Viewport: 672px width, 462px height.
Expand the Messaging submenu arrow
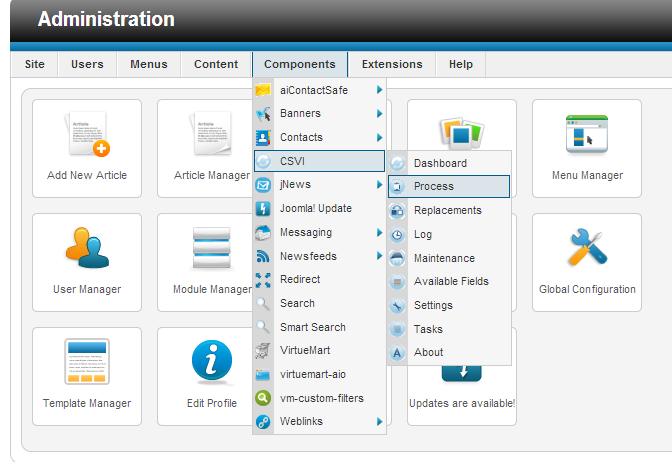click(379, 232)
